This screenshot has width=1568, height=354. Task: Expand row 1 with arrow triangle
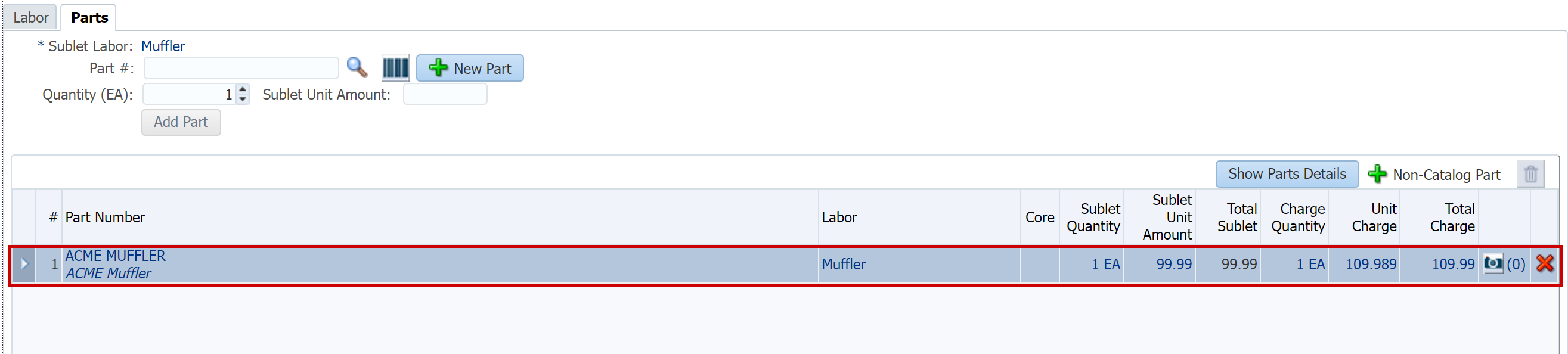coord(24,264)
